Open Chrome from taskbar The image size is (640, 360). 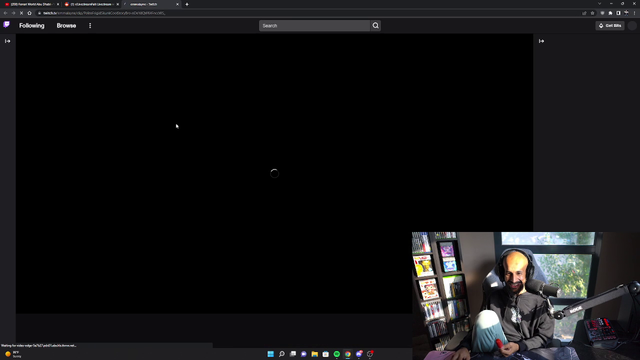pos(348,354)
